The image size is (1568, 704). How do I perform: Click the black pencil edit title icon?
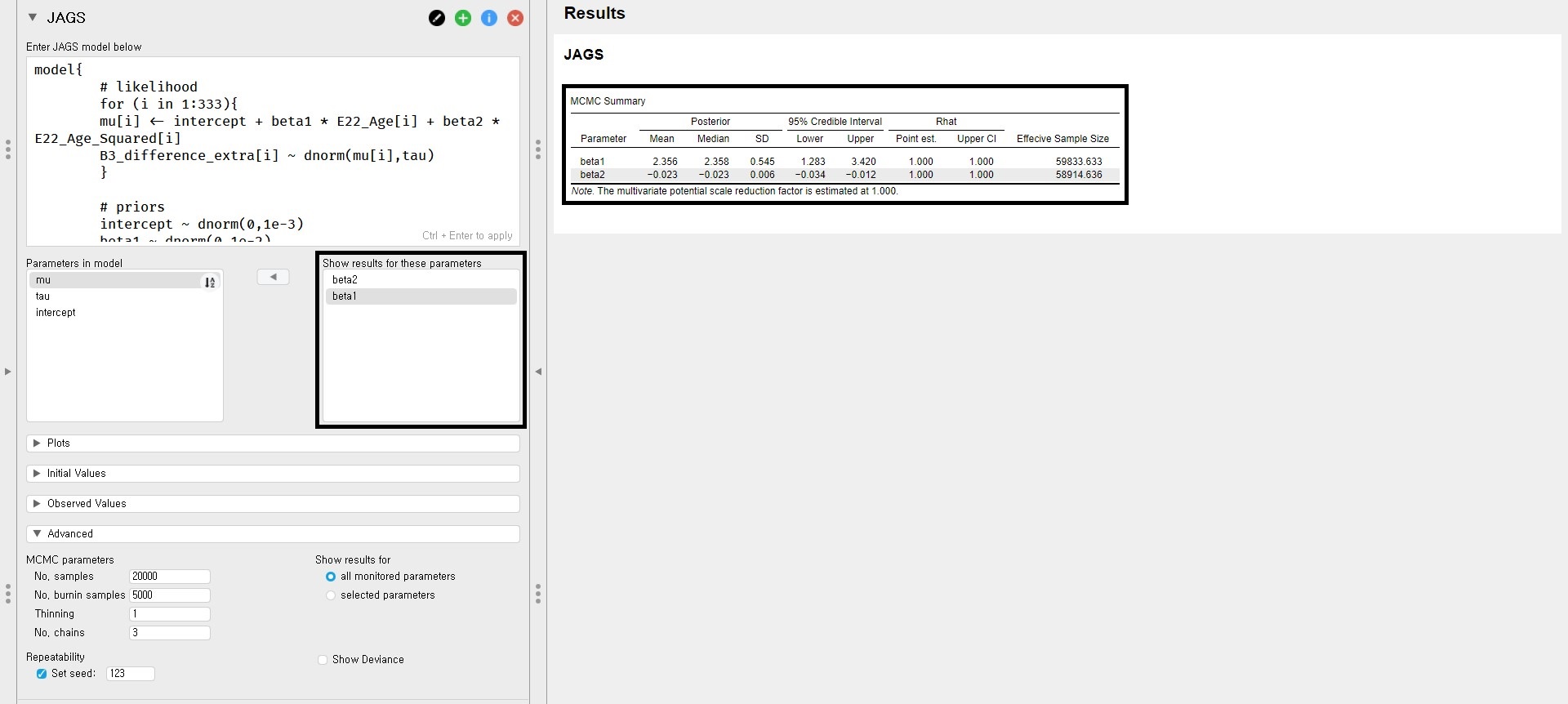[x=437, y=18]
